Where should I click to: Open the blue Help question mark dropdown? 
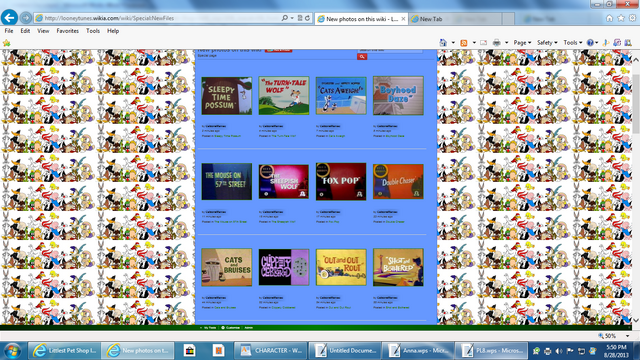(592, 42)
